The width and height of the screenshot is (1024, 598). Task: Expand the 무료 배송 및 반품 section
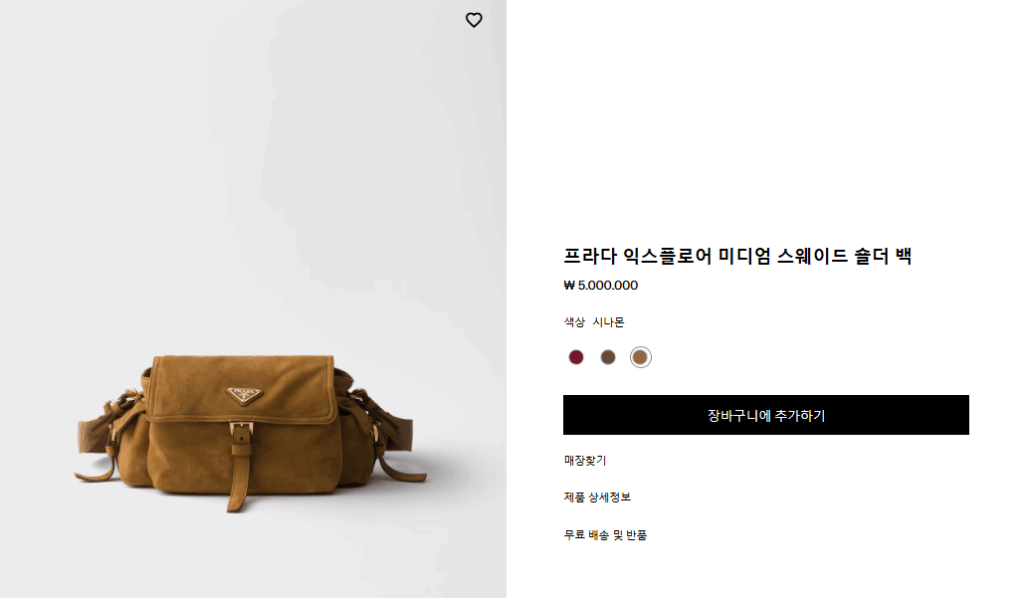(x=605, y=535)
